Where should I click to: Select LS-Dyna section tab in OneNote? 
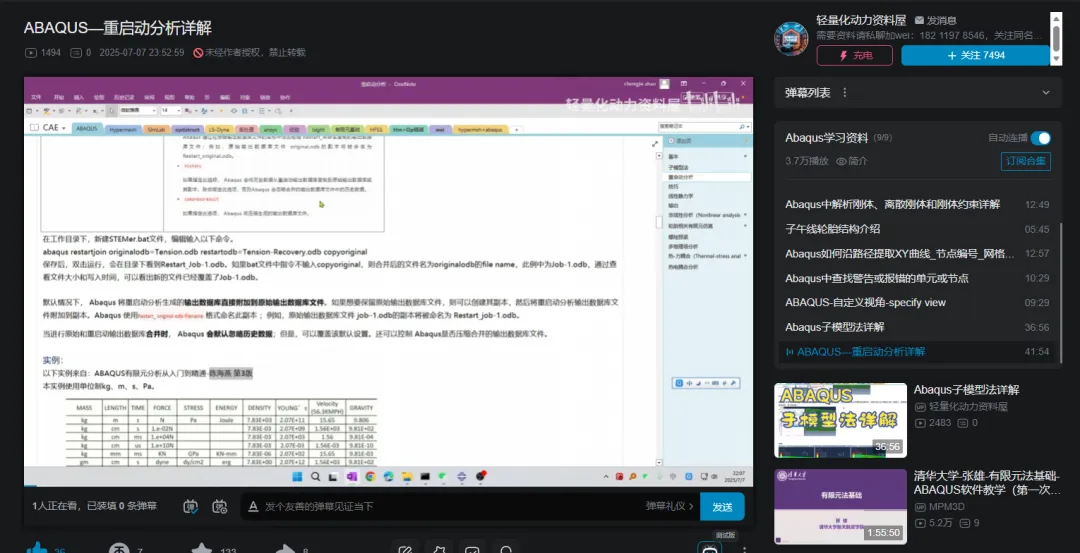click(x=220, y=129)
